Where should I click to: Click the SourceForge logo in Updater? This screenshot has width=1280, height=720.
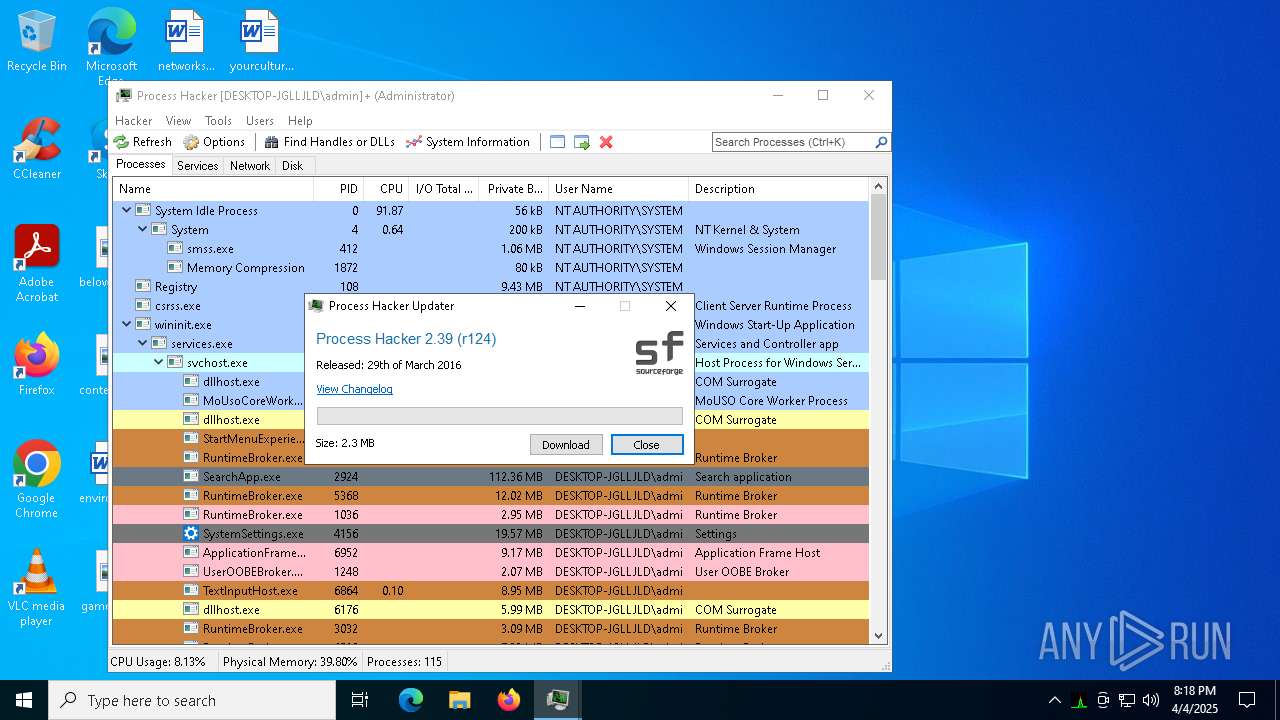click(660, 353)
